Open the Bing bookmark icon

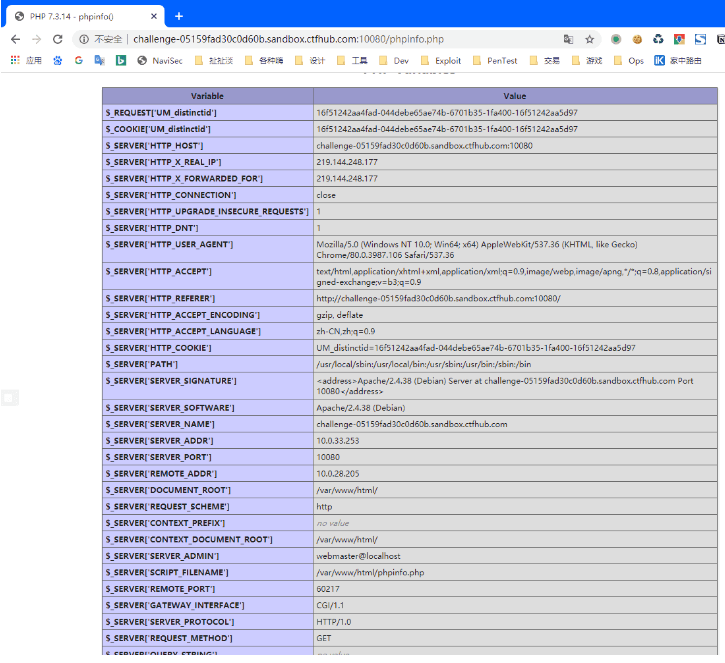tap(121, 60)
